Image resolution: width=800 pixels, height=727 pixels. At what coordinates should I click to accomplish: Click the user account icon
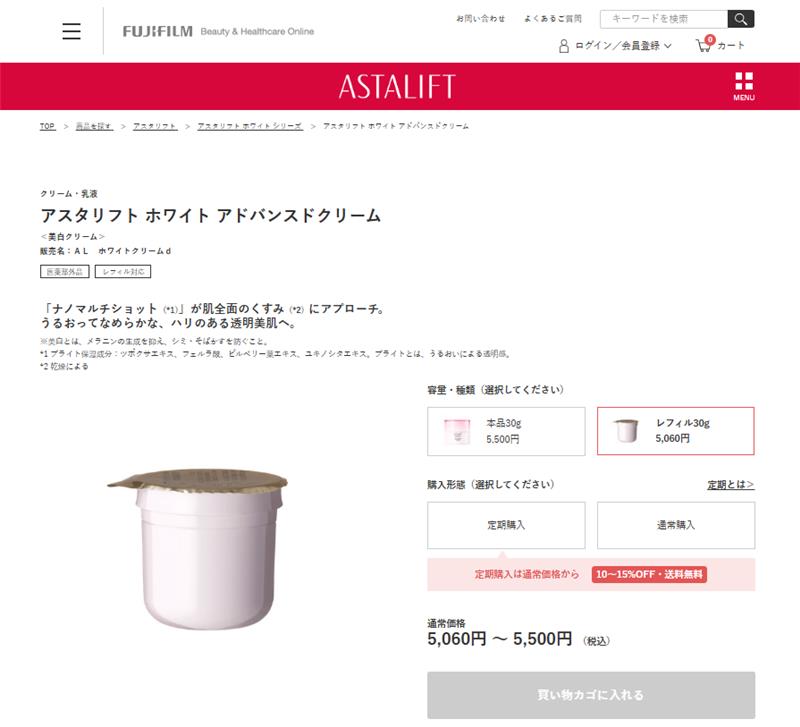(564, 46)
